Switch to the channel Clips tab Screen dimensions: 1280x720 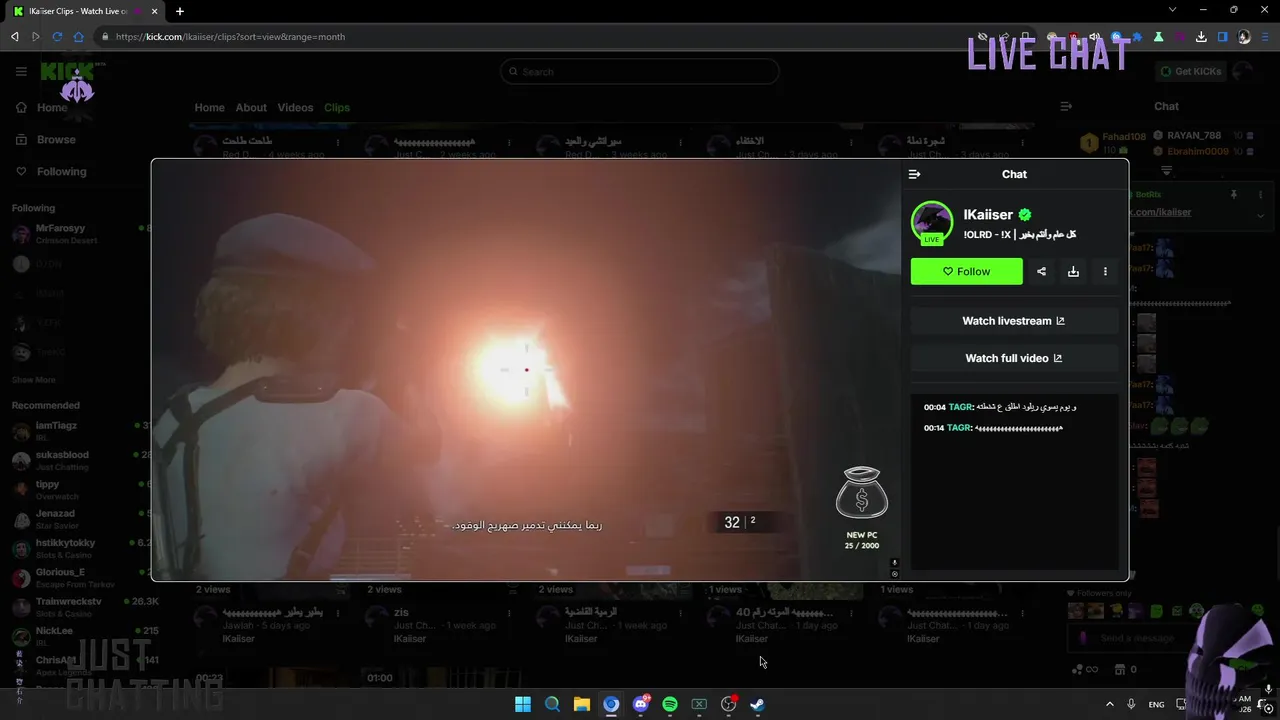337,108
